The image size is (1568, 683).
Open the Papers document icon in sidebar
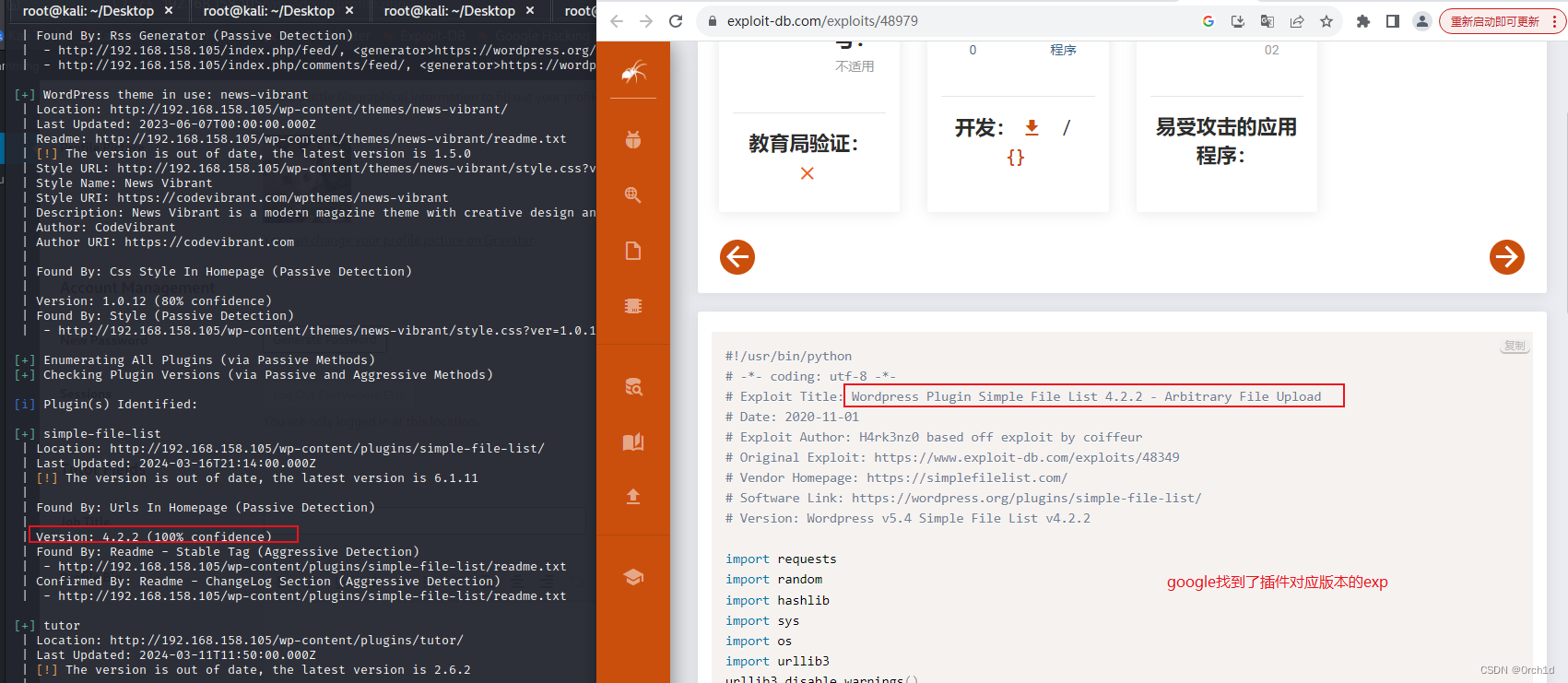click(x=633, y=251)
